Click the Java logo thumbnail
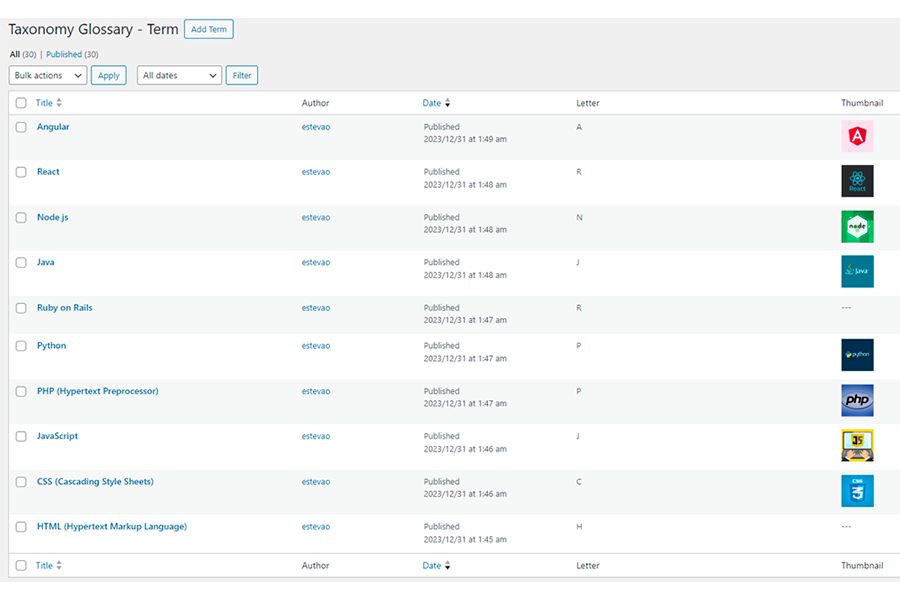 coord(857,271)
